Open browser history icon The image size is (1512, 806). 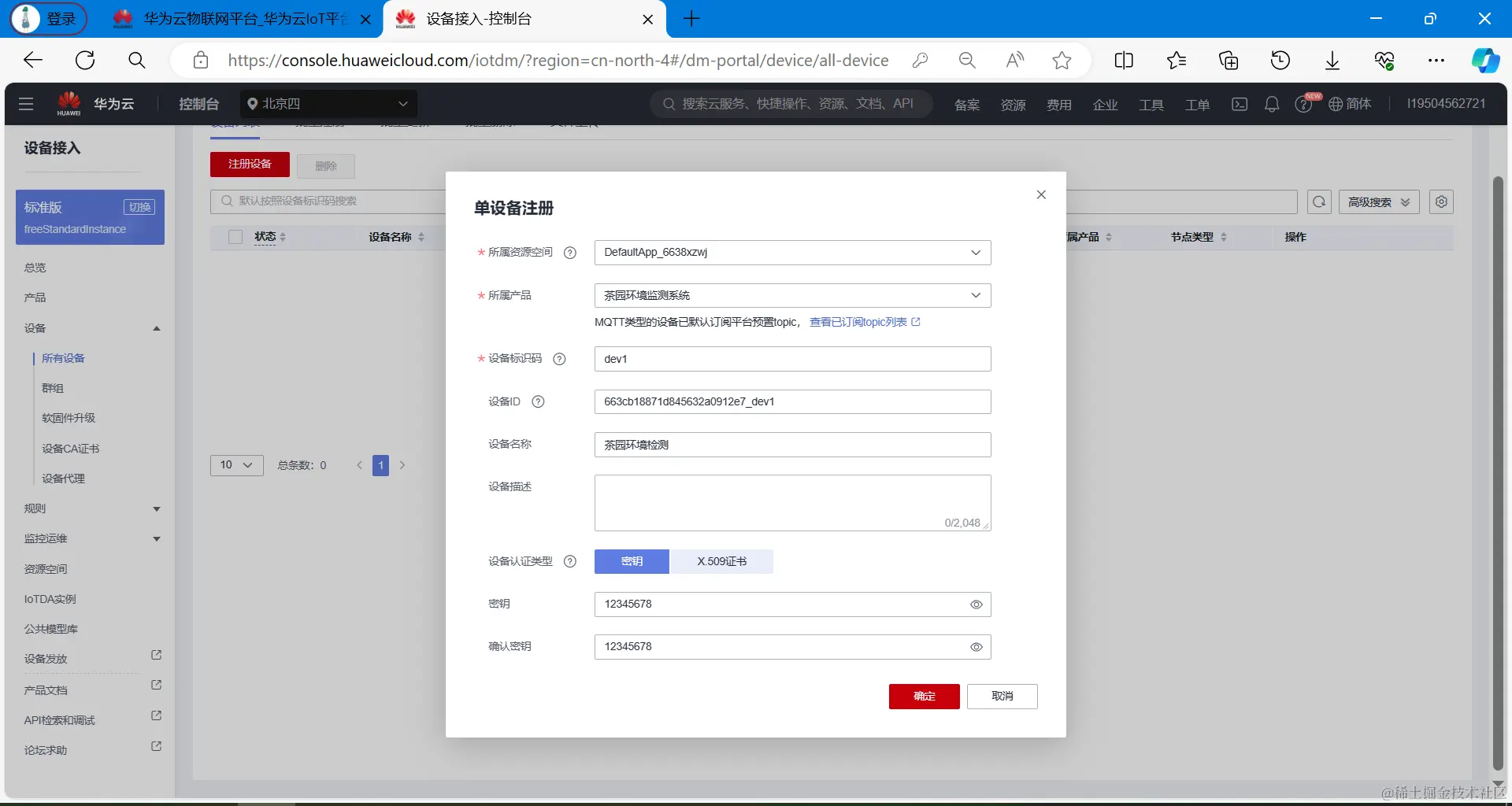tap(1280, 61)
